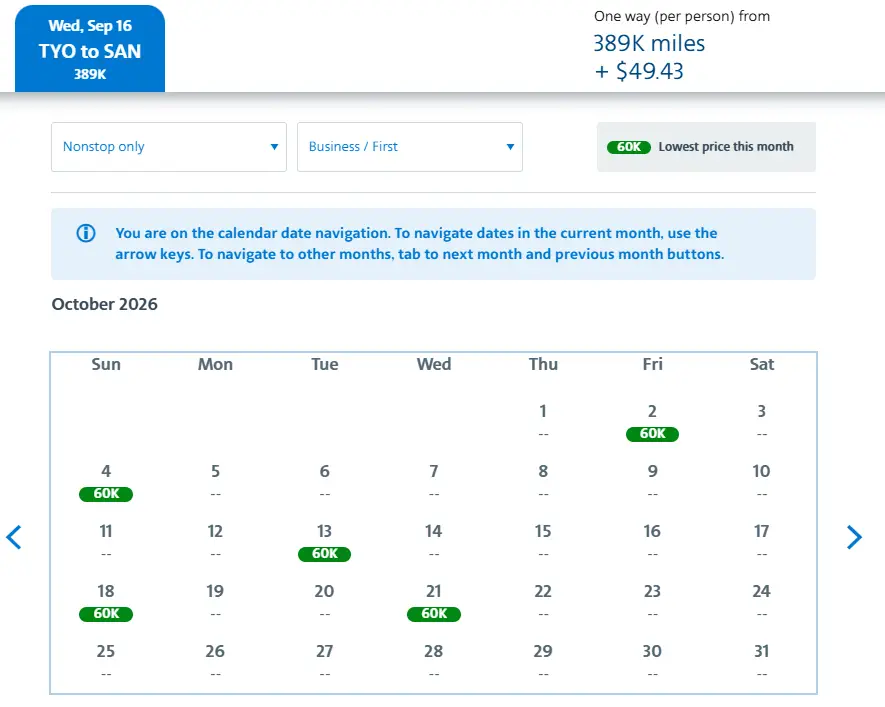Image resolution: width=885 pixels, height=707 pixels.
Task: Choose Wednesday October 21 at 60K
Action: tap(433, 602)
